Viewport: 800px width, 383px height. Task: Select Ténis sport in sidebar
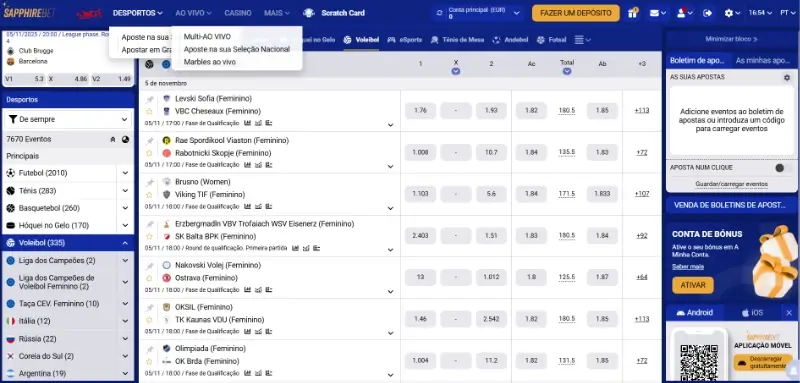pyautogui.click(x=37, y=191)
